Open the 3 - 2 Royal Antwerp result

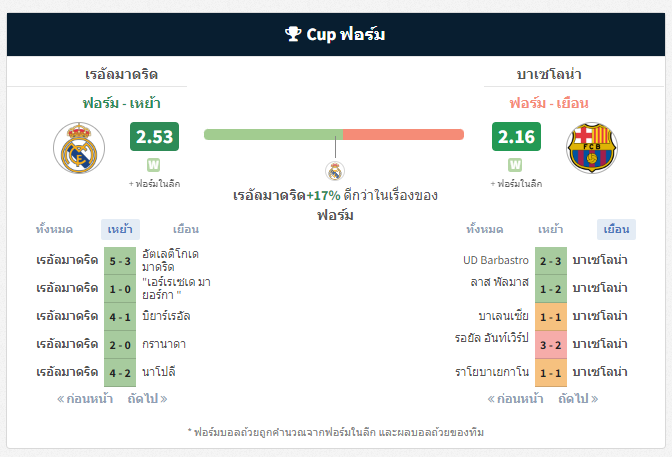point(551,345)
